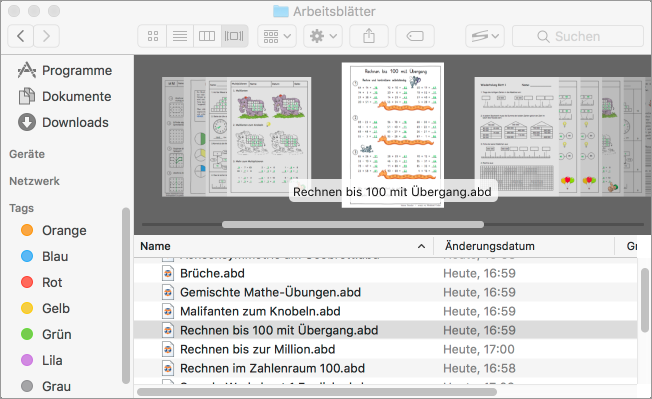
Task: Click the Share toolbar button
Action: [x=369, y=36]
